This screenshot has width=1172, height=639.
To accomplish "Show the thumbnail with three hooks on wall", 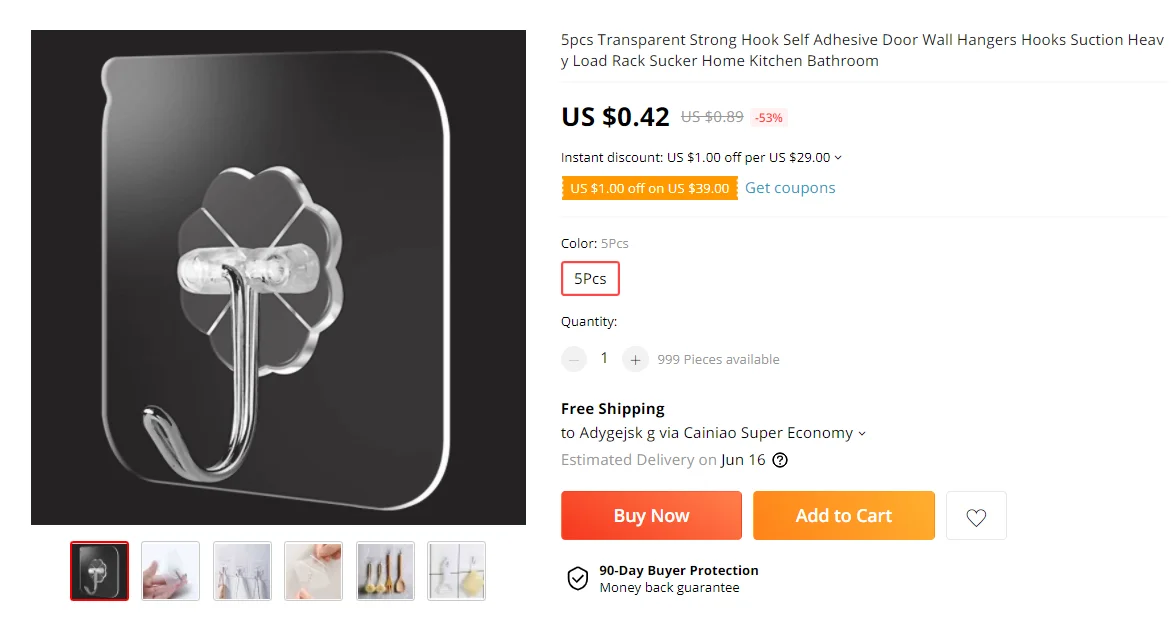I will tap(242, 571).
